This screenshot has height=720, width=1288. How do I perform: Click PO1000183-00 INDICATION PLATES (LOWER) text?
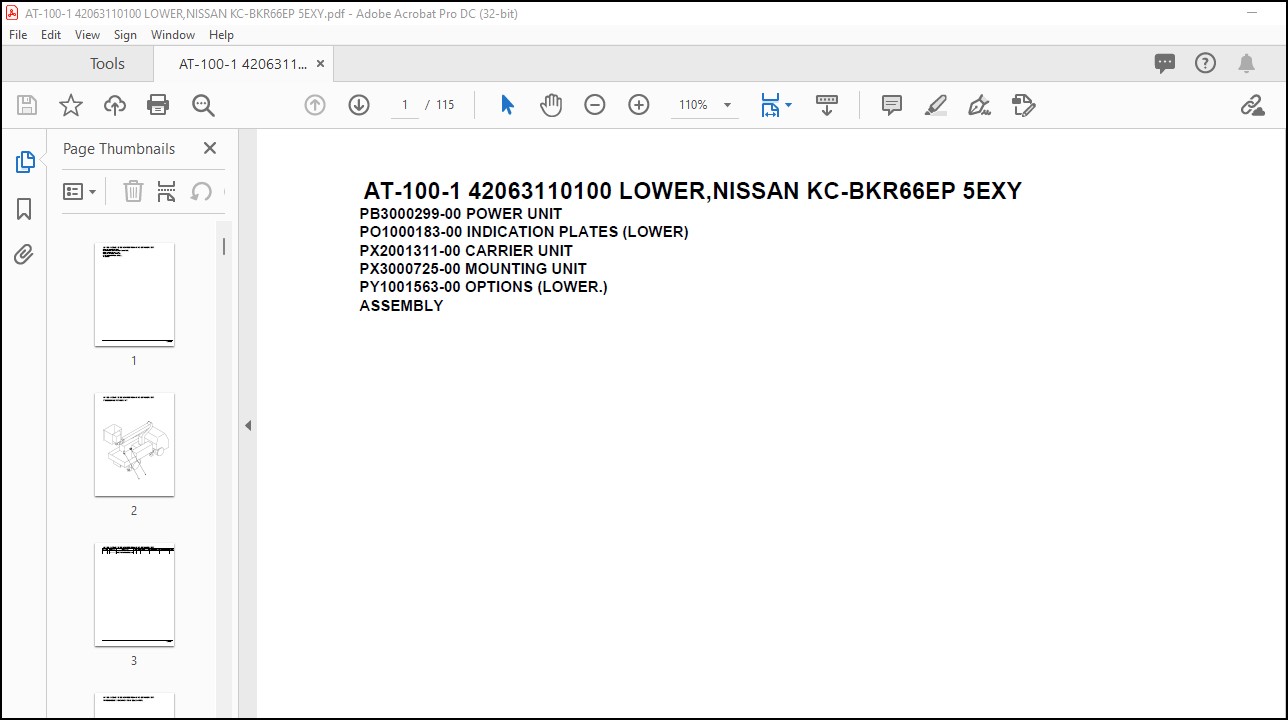point(524,232)
